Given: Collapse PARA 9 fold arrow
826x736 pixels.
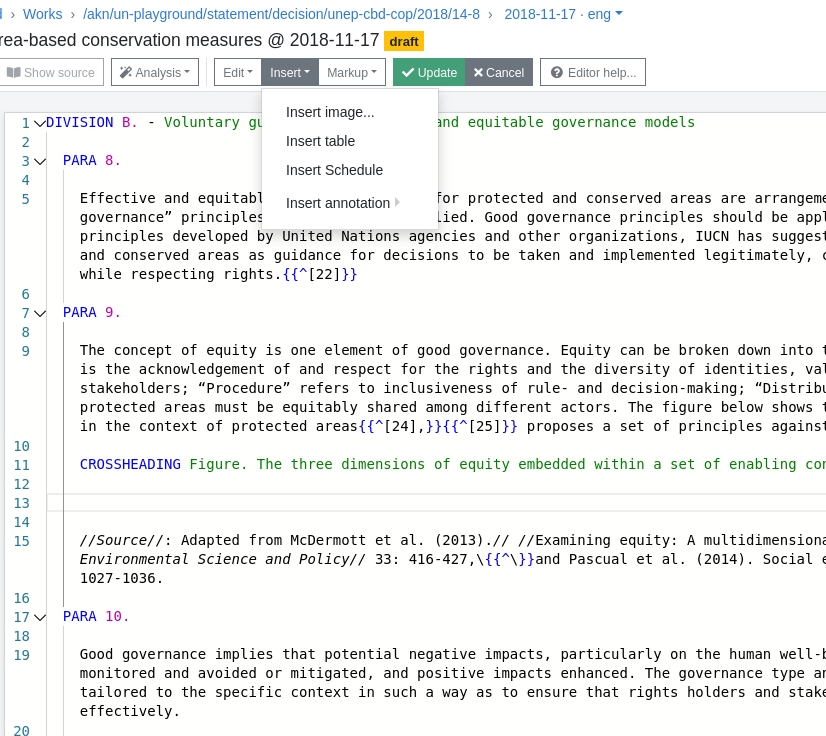Looking at the screenshot, I should tap(40, 313).
